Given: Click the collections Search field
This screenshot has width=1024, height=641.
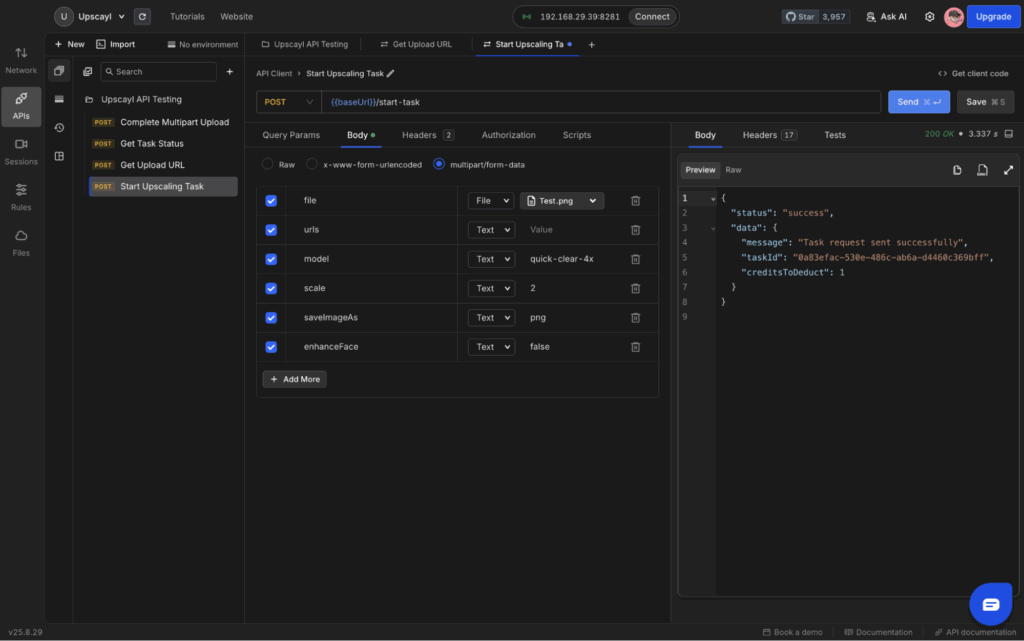Looking at the screenshot, I should (x=160, y=72).
